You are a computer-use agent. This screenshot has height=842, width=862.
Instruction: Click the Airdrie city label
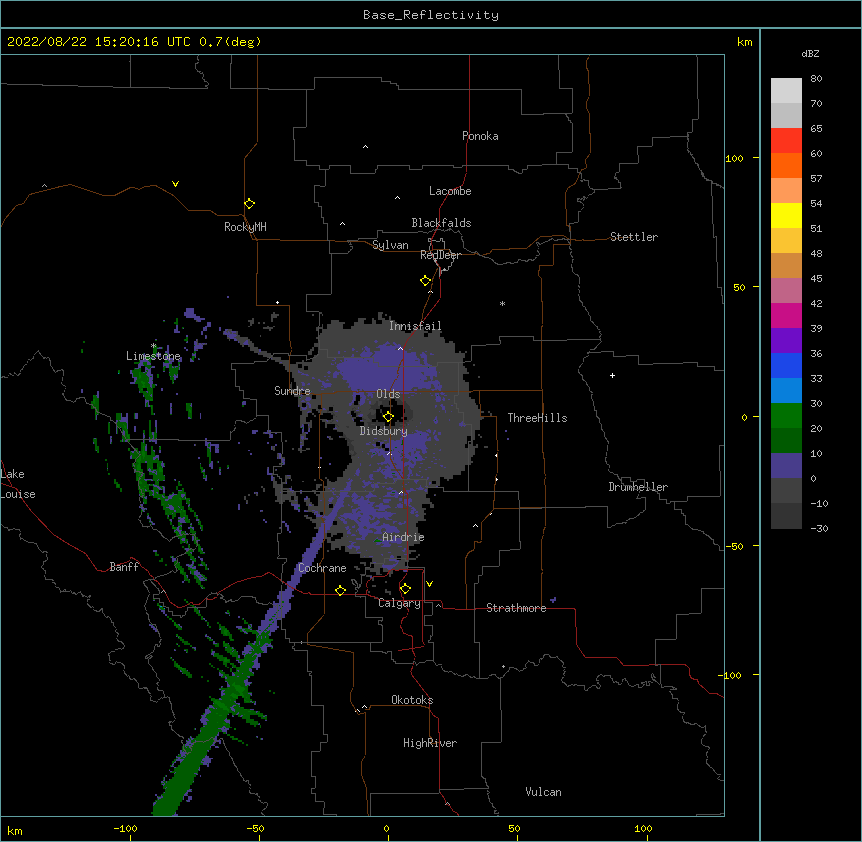(x=403, y=537)
